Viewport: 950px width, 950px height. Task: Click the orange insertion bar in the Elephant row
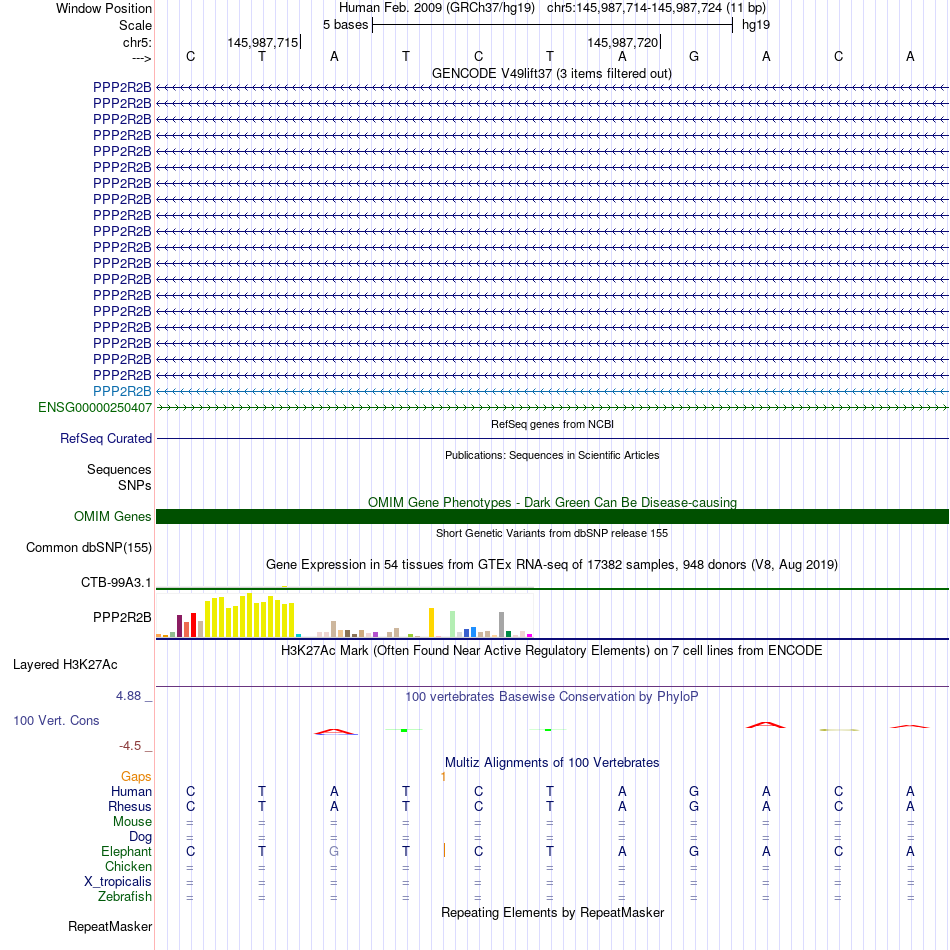pyautogui.click(x=444, y=850)
